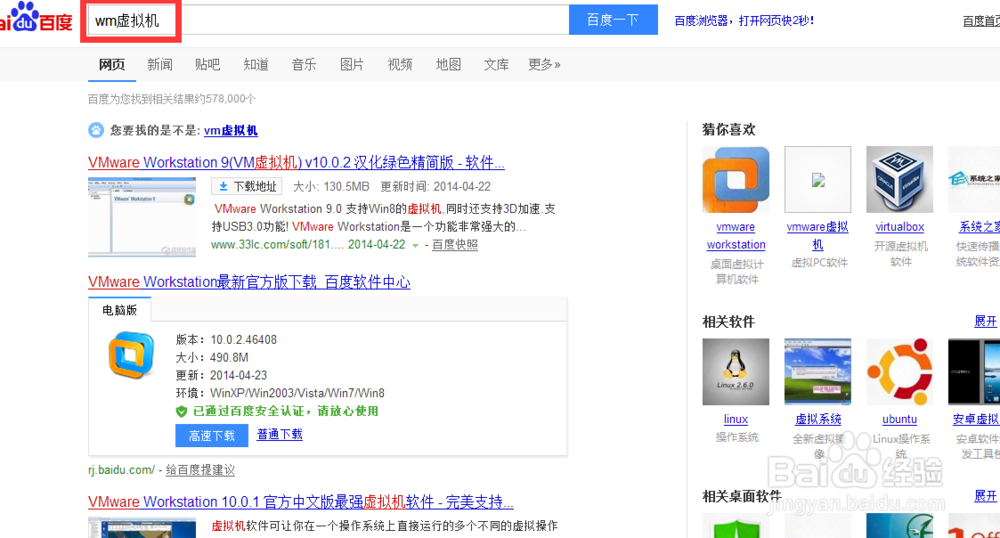Click the 下载地址 button

click(x=247, y=186)
